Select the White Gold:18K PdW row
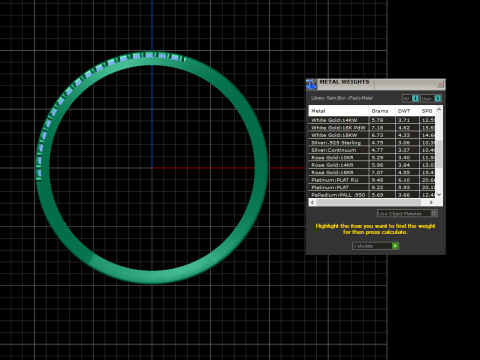 [372, 128]
